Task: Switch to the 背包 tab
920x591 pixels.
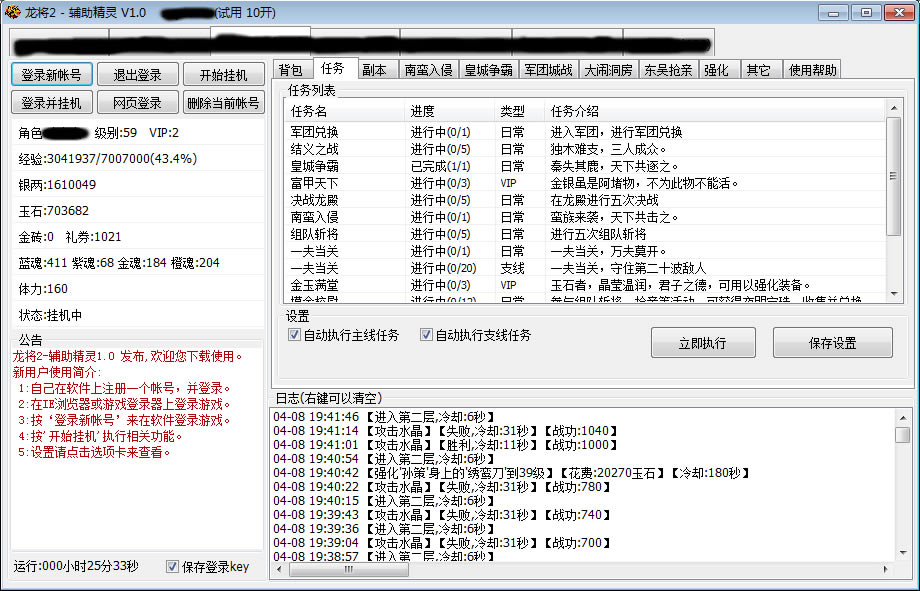Action: (291, 70)
